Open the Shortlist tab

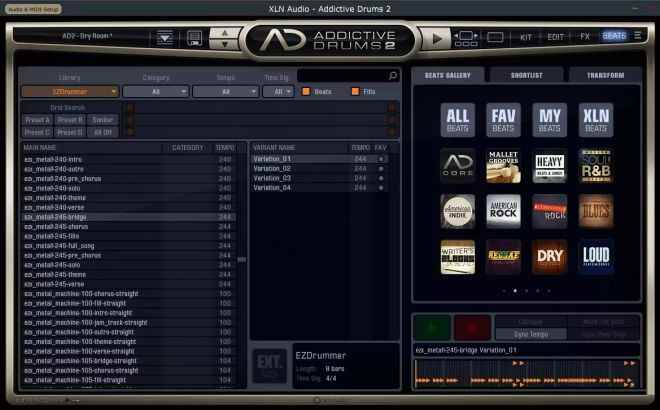[x=527, y=75]
